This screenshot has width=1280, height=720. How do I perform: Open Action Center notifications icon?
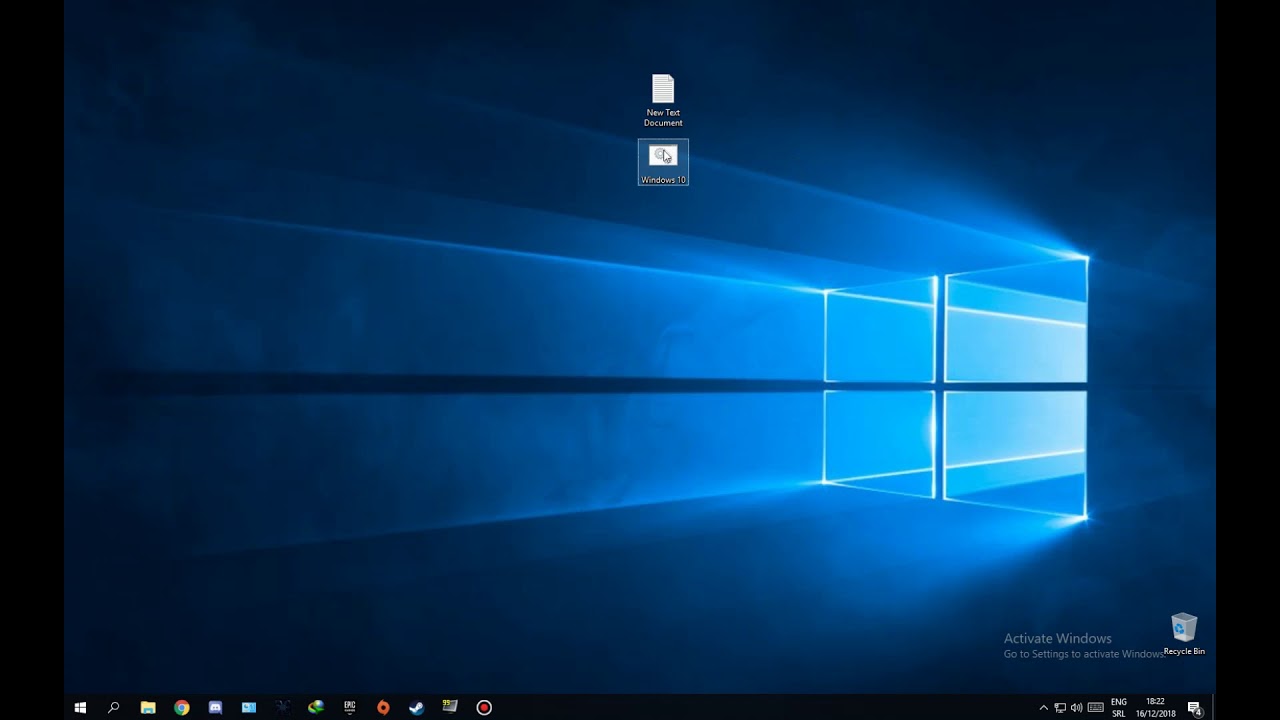pyautogui.click(x=1194, y=707)
